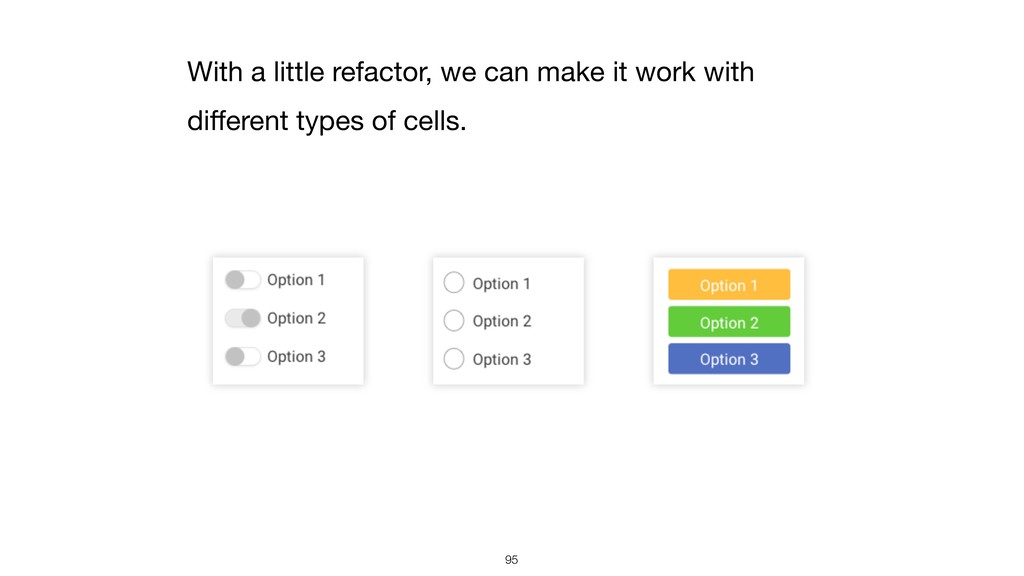Image resolution: width=1024 pixels, height=576 pixels.
Task: Select the Option 1 radio button
Action: [x=454, y=283]
